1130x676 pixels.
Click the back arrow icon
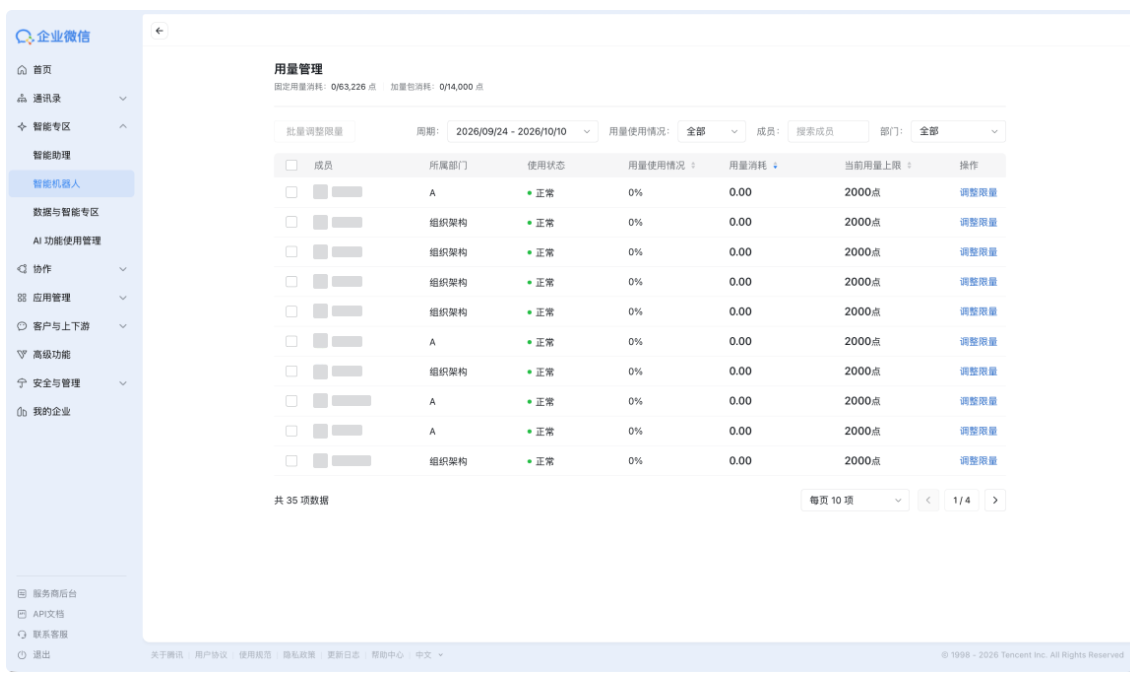coord(159,31)
